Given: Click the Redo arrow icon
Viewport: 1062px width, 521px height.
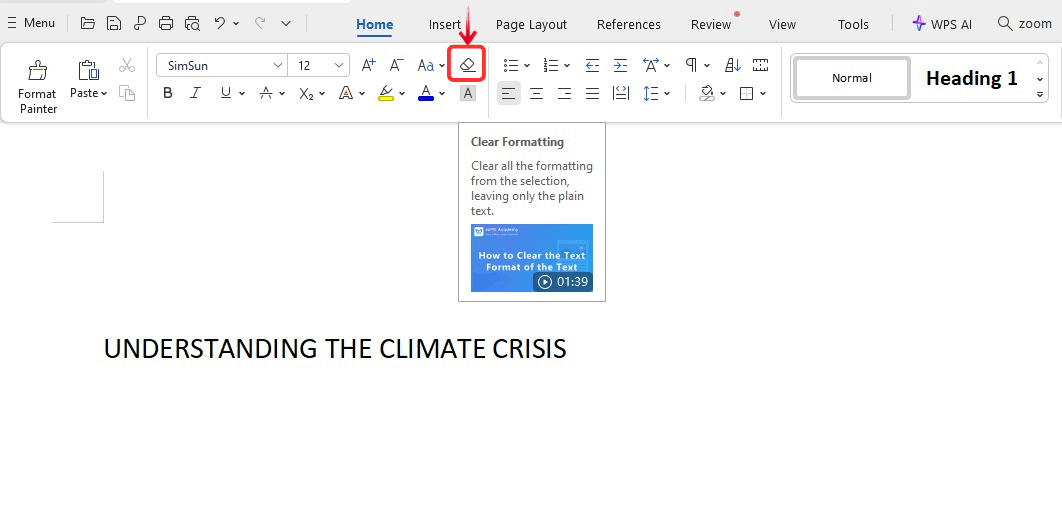Looking at the screenshot, I should pyautogui.click(x=259, y=23).
